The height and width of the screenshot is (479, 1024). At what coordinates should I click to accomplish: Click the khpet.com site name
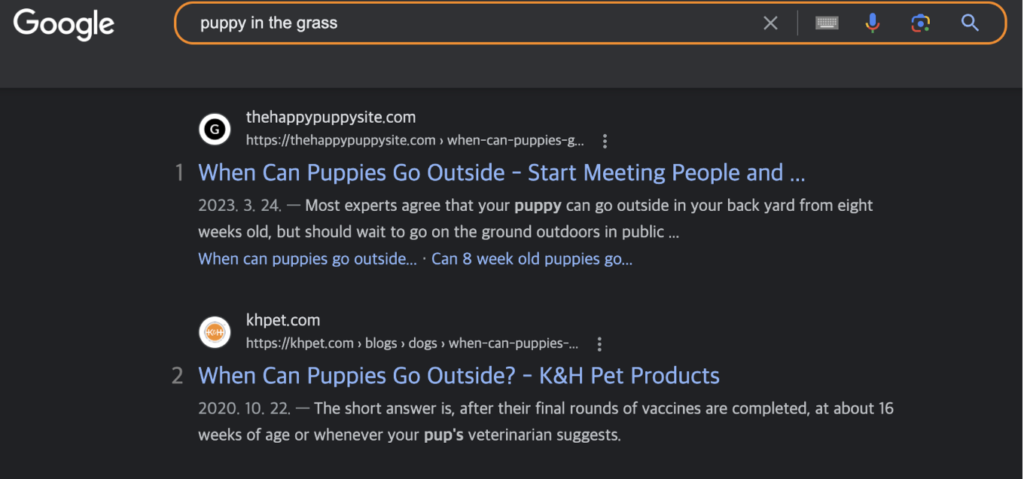point(283,320)
